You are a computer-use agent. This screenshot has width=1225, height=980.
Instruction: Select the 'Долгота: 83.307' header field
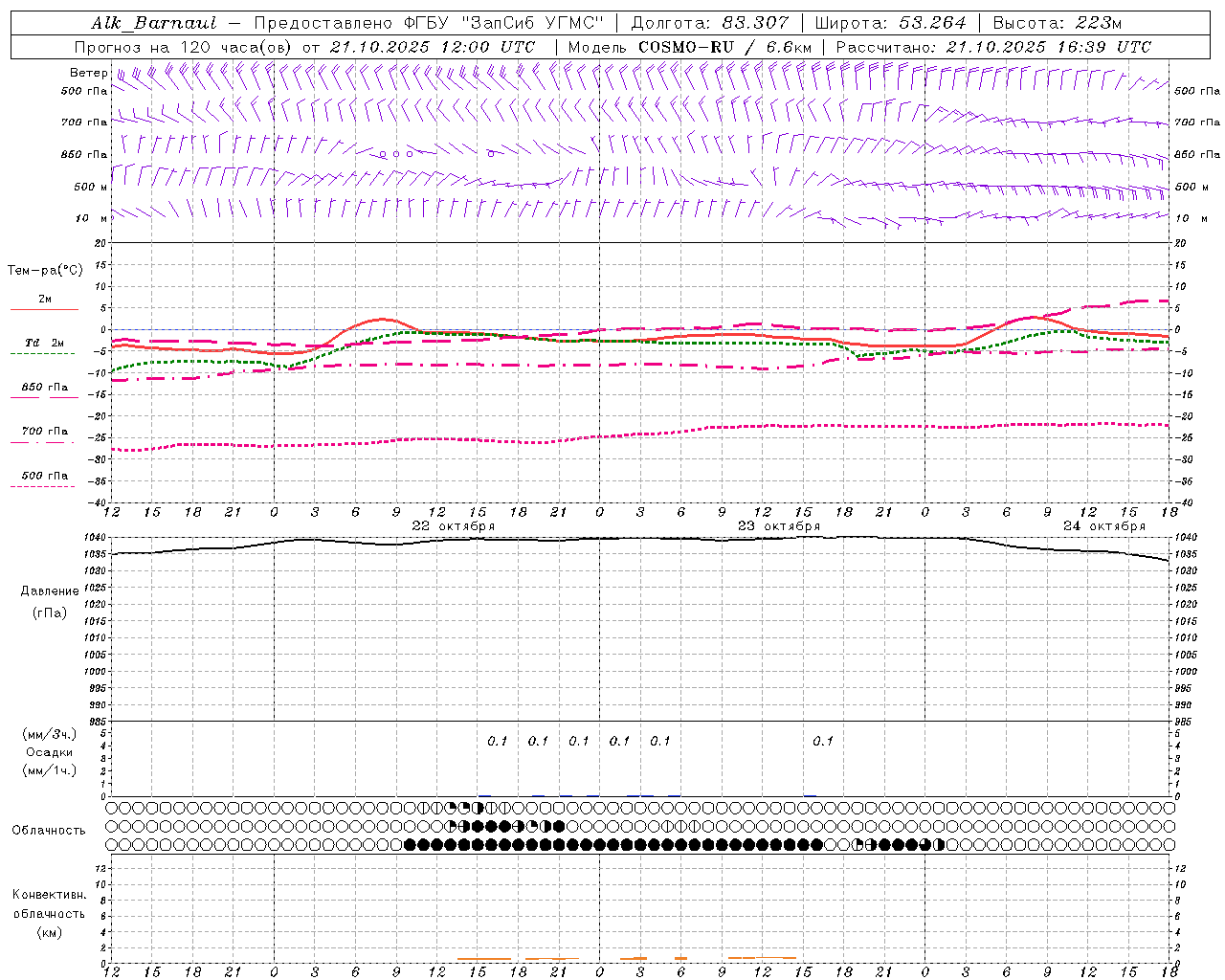(710, 23)
